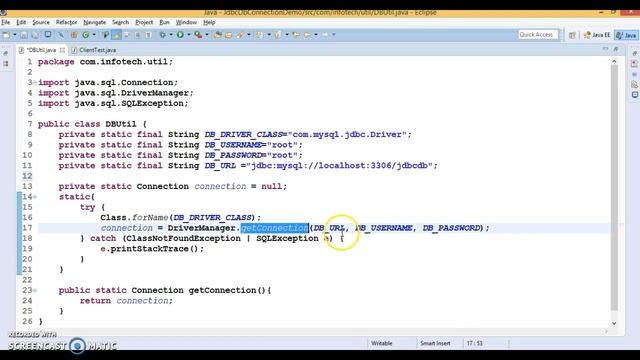Image resolution: width=640 pixels, height=360 pixels.
Task: Click "com.mysql.jdbc.Driver" string on line 8
Action: pyautogui.click(x=347, y=135)
